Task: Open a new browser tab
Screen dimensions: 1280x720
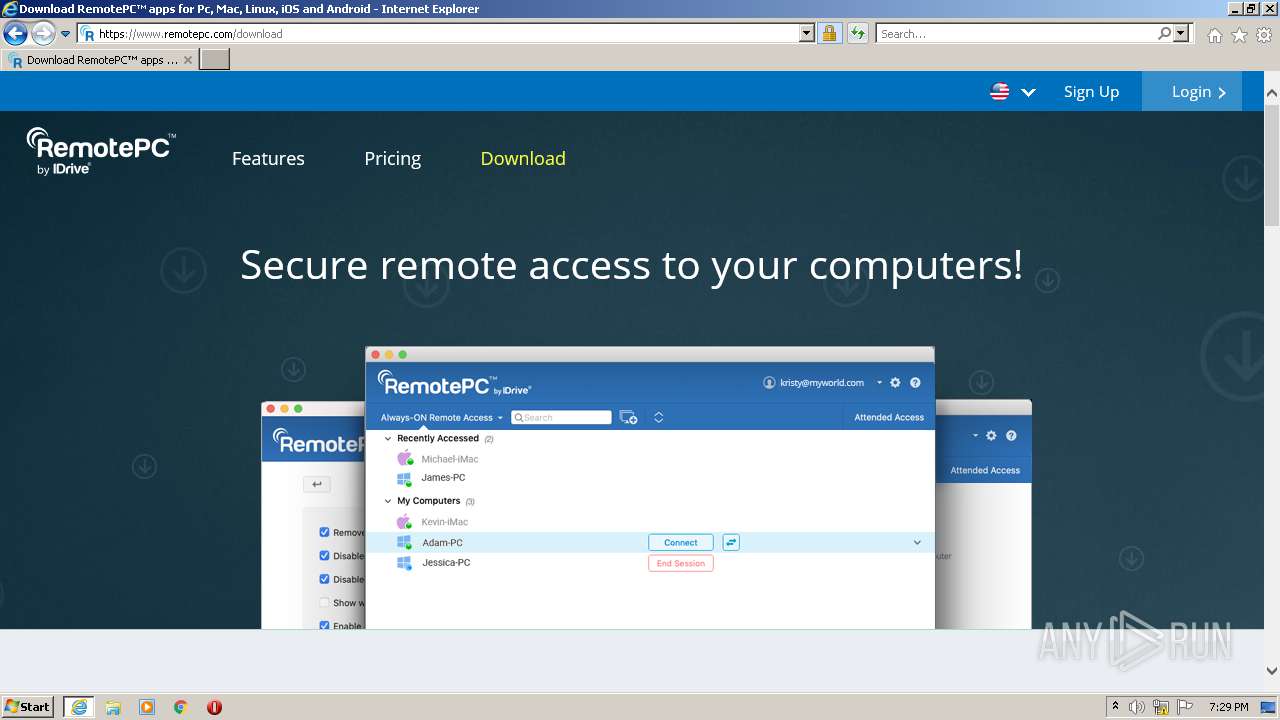Action: click(x=215, y=60)
